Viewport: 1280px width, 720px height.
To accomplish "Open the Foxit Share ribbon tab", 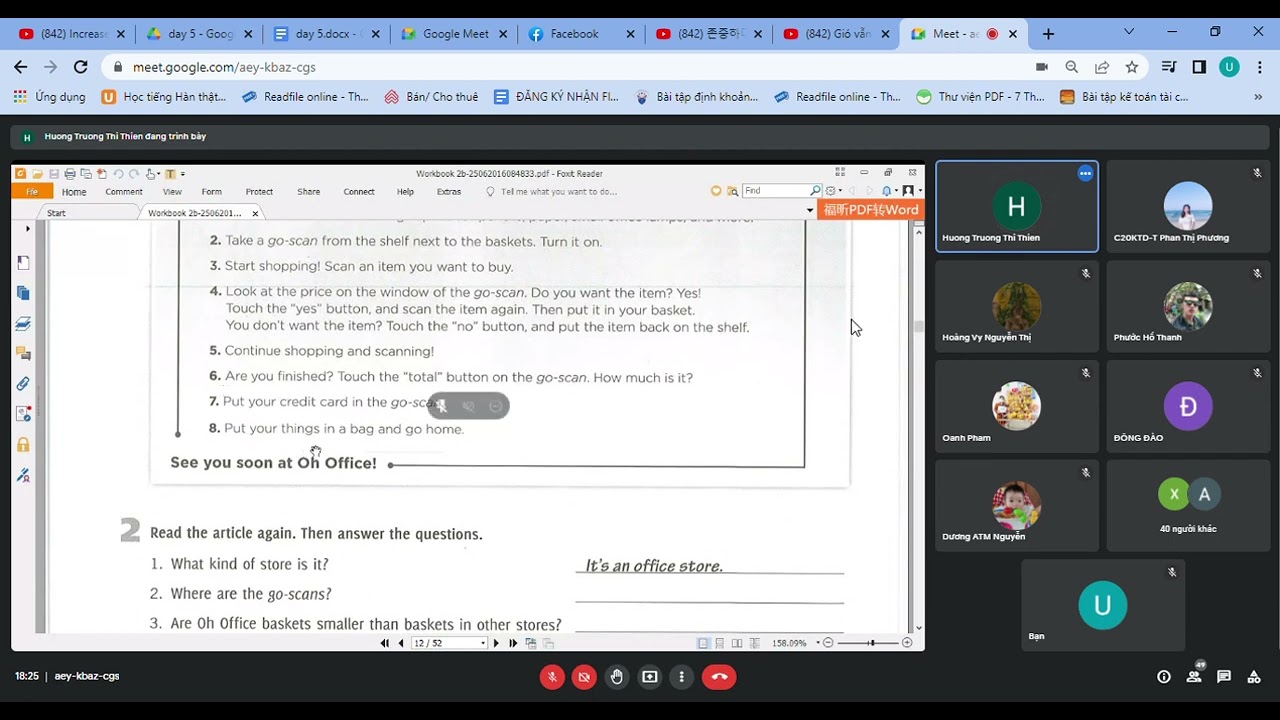I will tap(308, 192).
